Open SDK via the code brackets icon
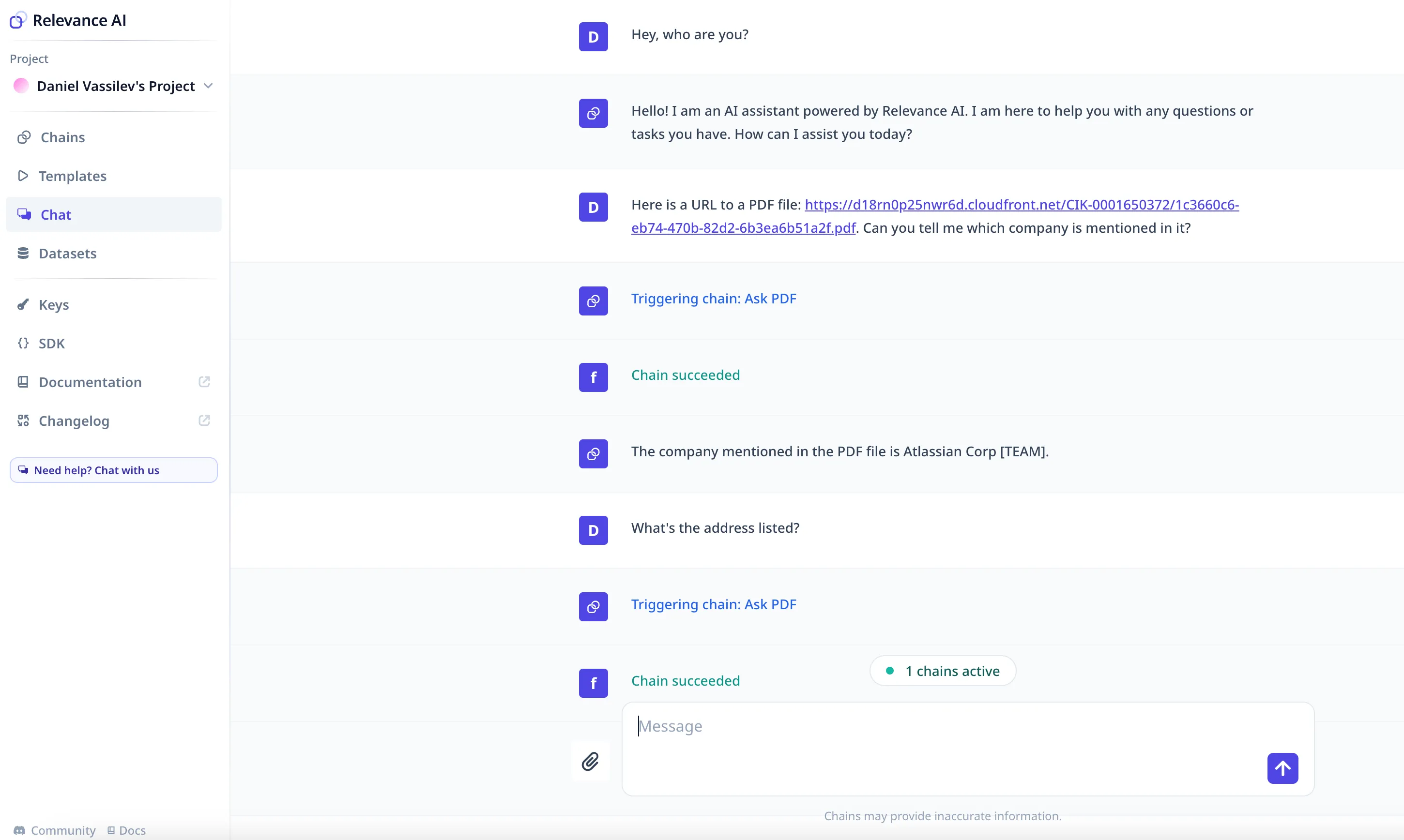This screenshot has height=840, width=1404. click(23, 343)
